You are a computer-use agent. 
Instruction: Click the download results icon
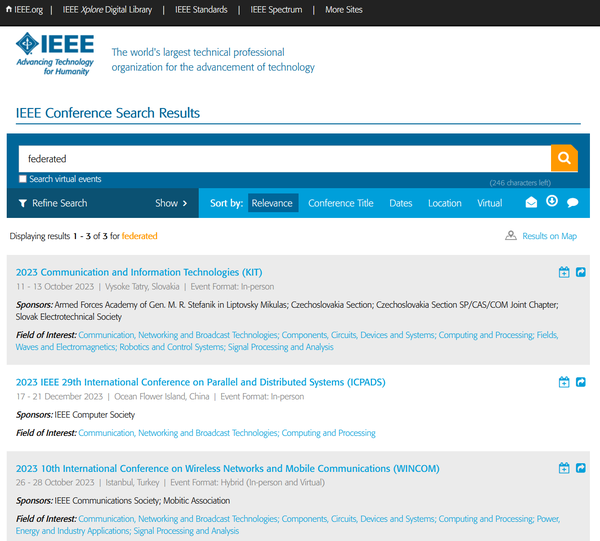pyautogui.click(x=552, y=201)
